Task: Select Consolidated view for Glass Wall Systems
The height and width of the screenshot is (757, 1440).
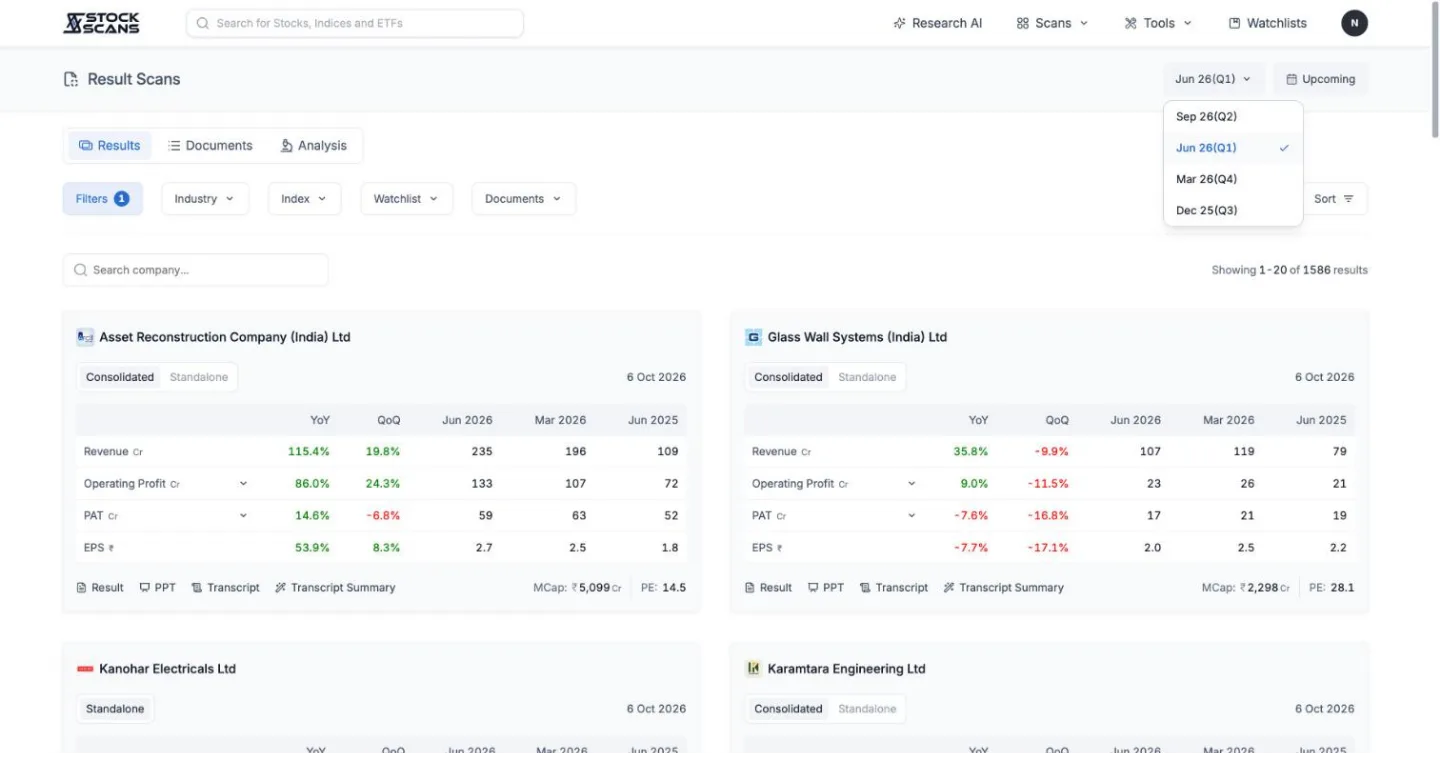Action: point(788,377)
